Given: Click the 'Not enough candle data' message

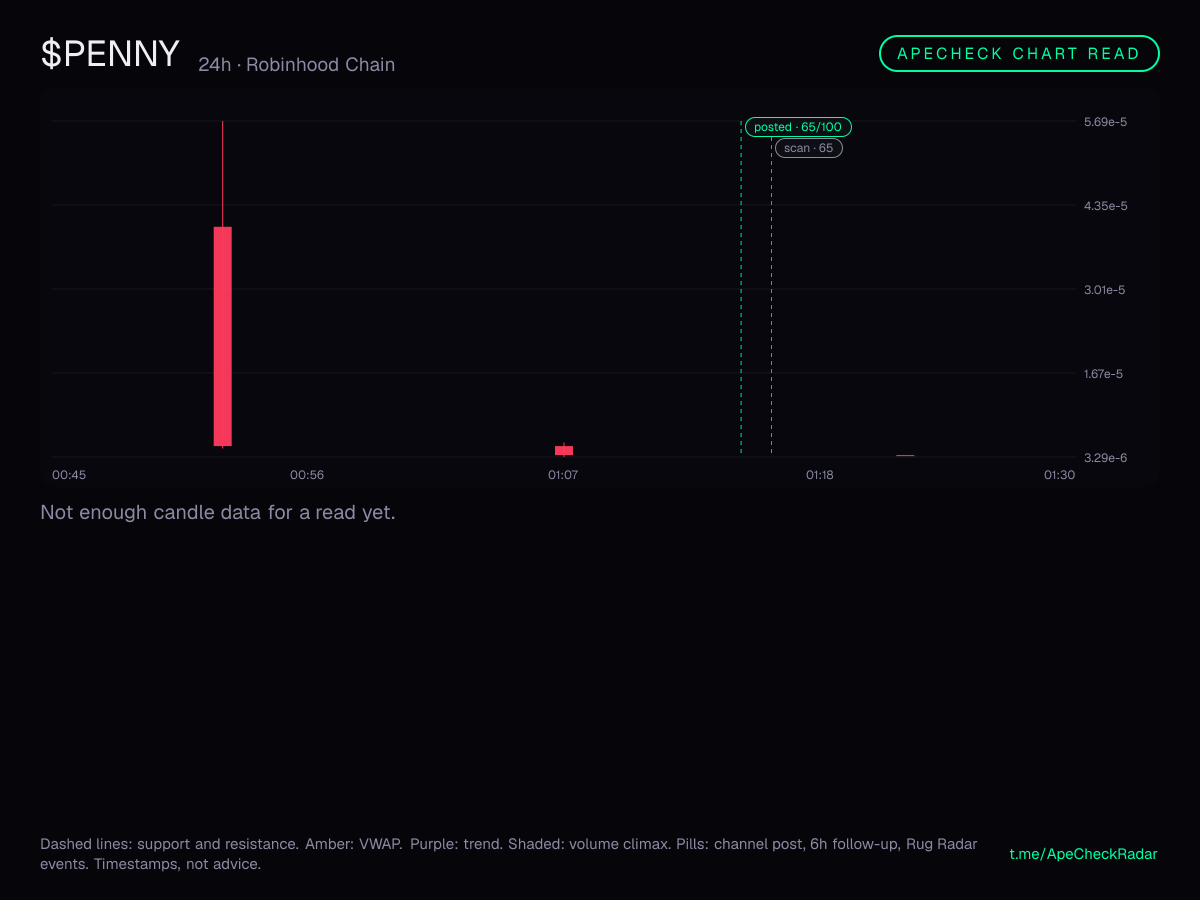Looking at the screenshot, I should coord(218,513).
